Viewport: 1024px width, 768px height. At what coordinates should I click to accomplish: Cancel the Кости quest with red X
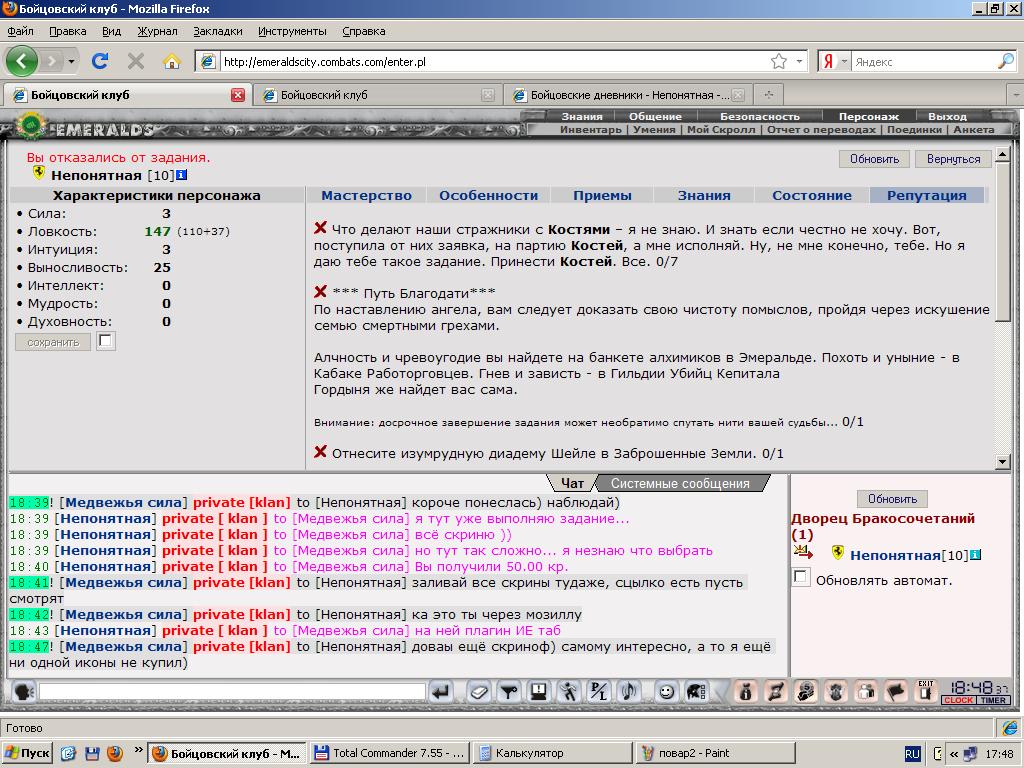(x=320, y=227)
